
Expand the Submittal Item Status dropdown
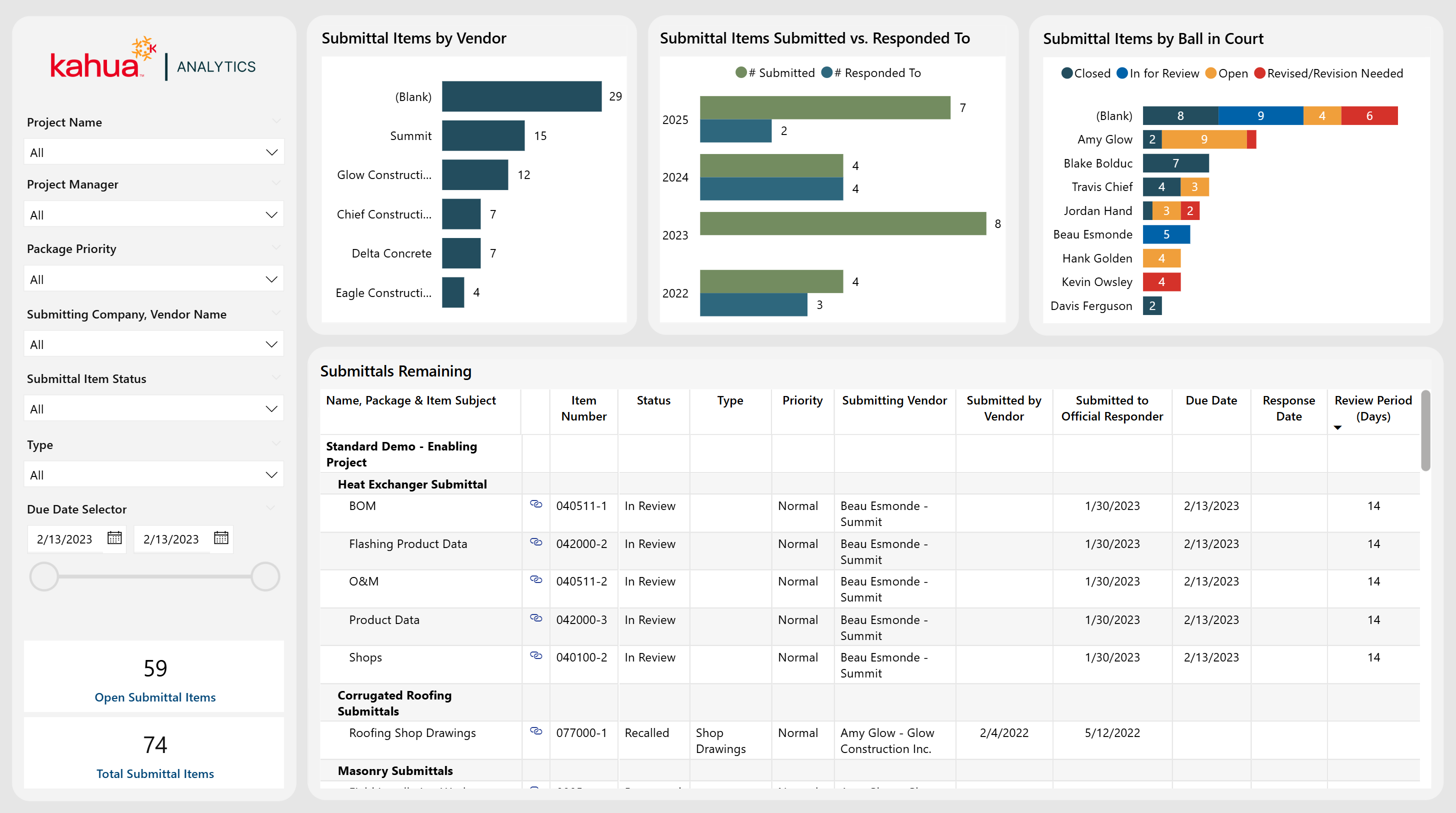[153, 409]
